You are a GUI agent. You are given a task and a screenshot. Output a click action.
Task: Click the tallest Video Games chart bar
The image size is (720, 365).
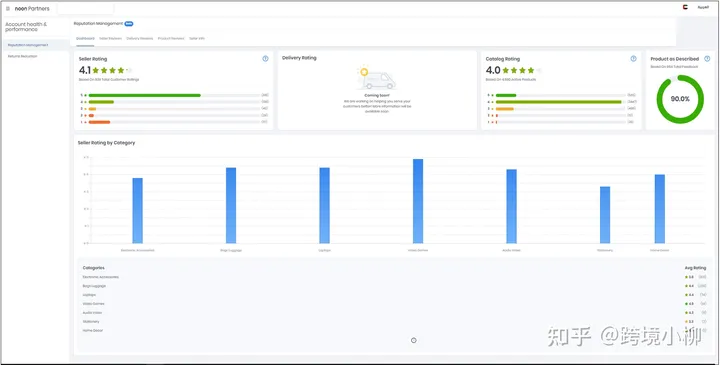(418, 201)
